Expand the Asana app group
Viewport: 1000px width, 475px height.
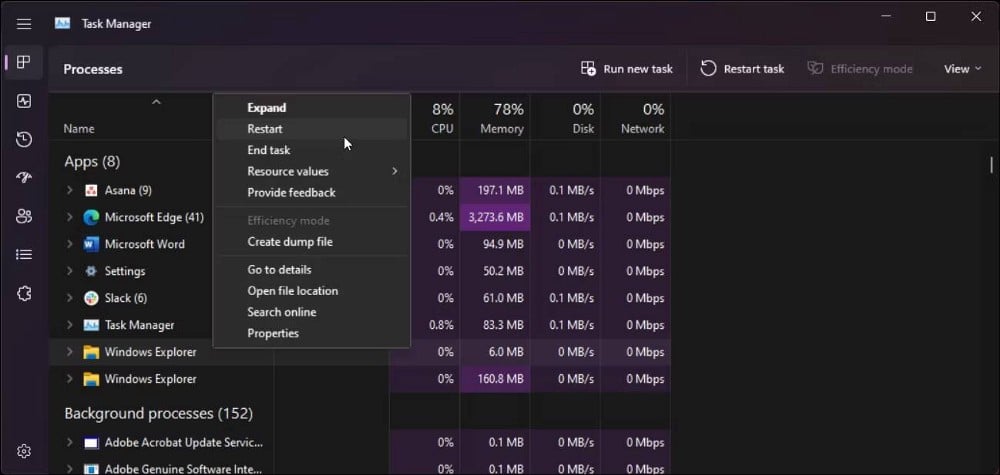pyautogui.click(x=69, y=190)
